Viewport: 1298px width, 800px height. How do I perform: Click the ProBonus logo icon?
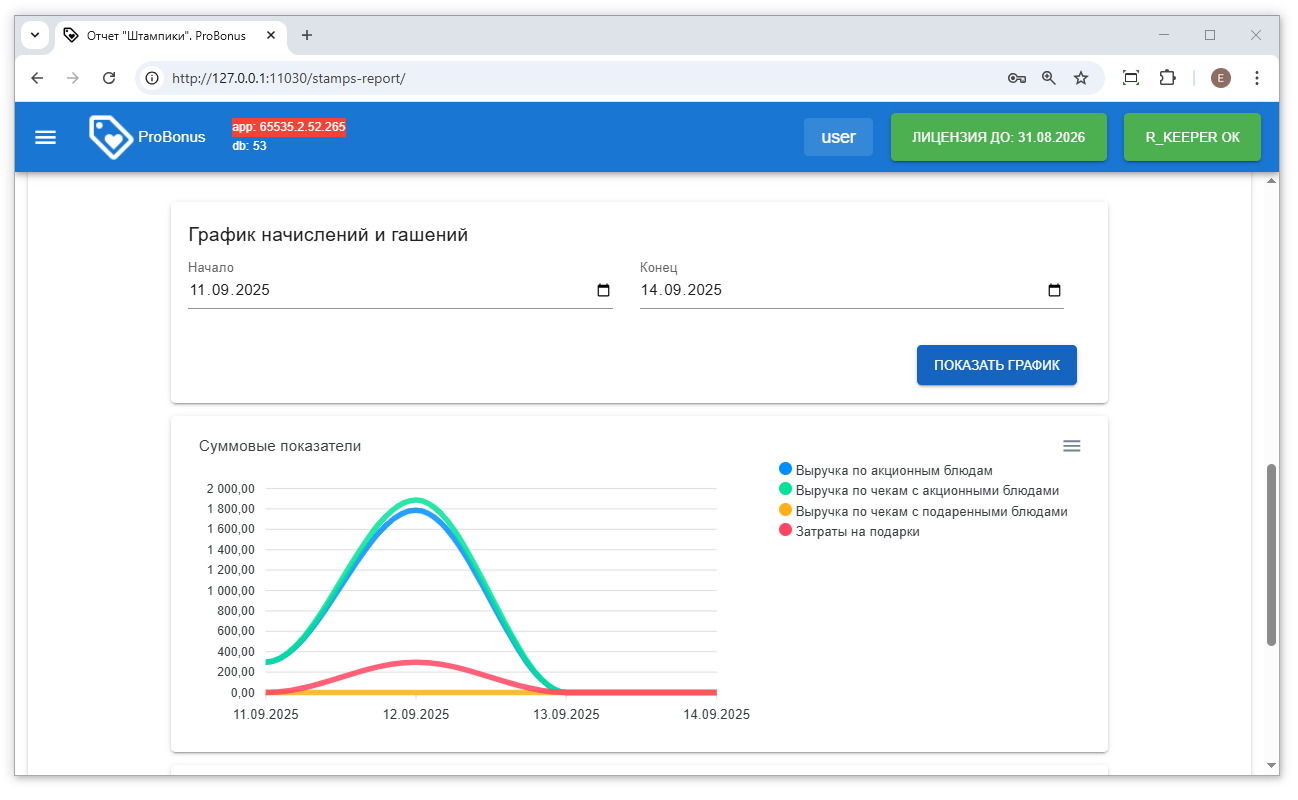pyautogui.click(x=110, y=137)
